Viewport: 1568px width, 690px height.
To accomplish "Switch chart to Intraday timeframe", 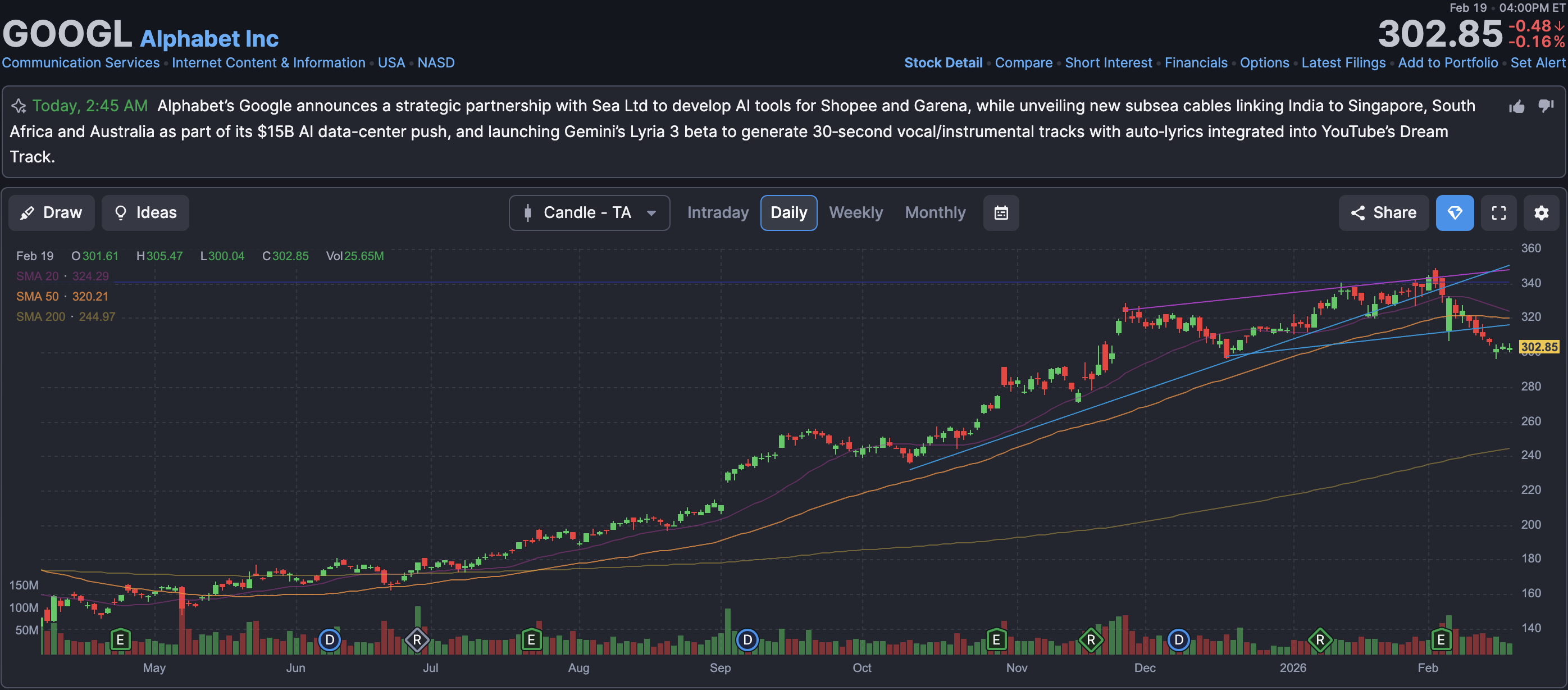I will click(x=717, y=212).
